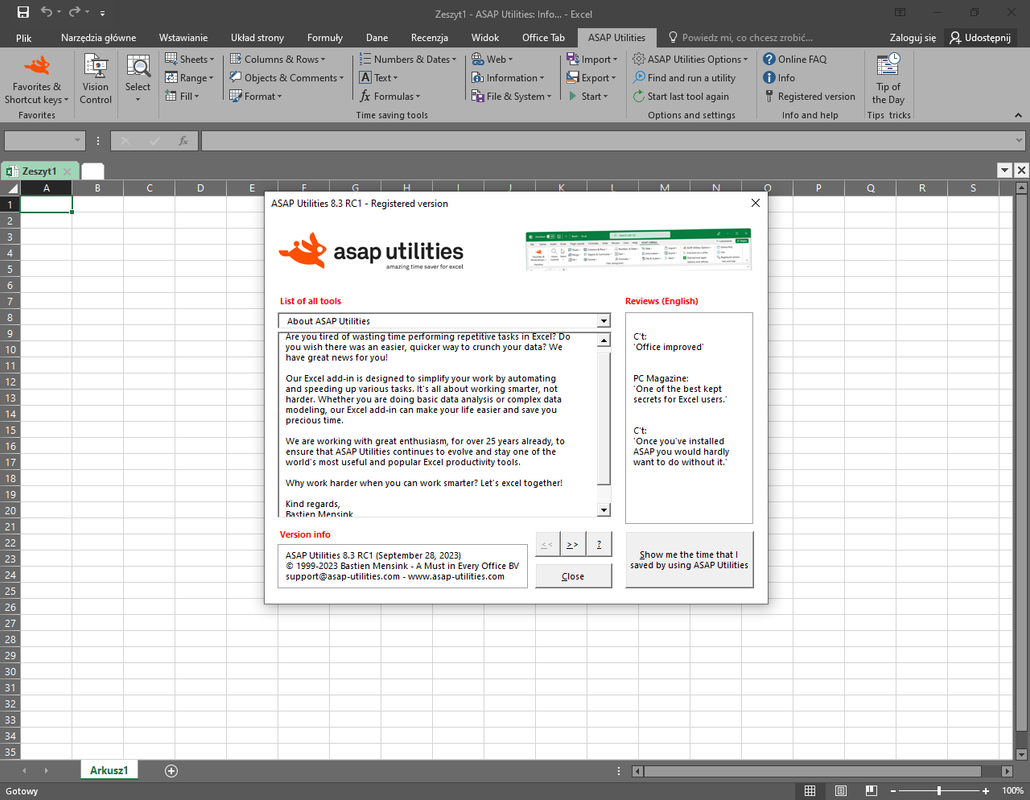Click the question mark button in dialog
1030x800 pixels.
click(599, 544)
